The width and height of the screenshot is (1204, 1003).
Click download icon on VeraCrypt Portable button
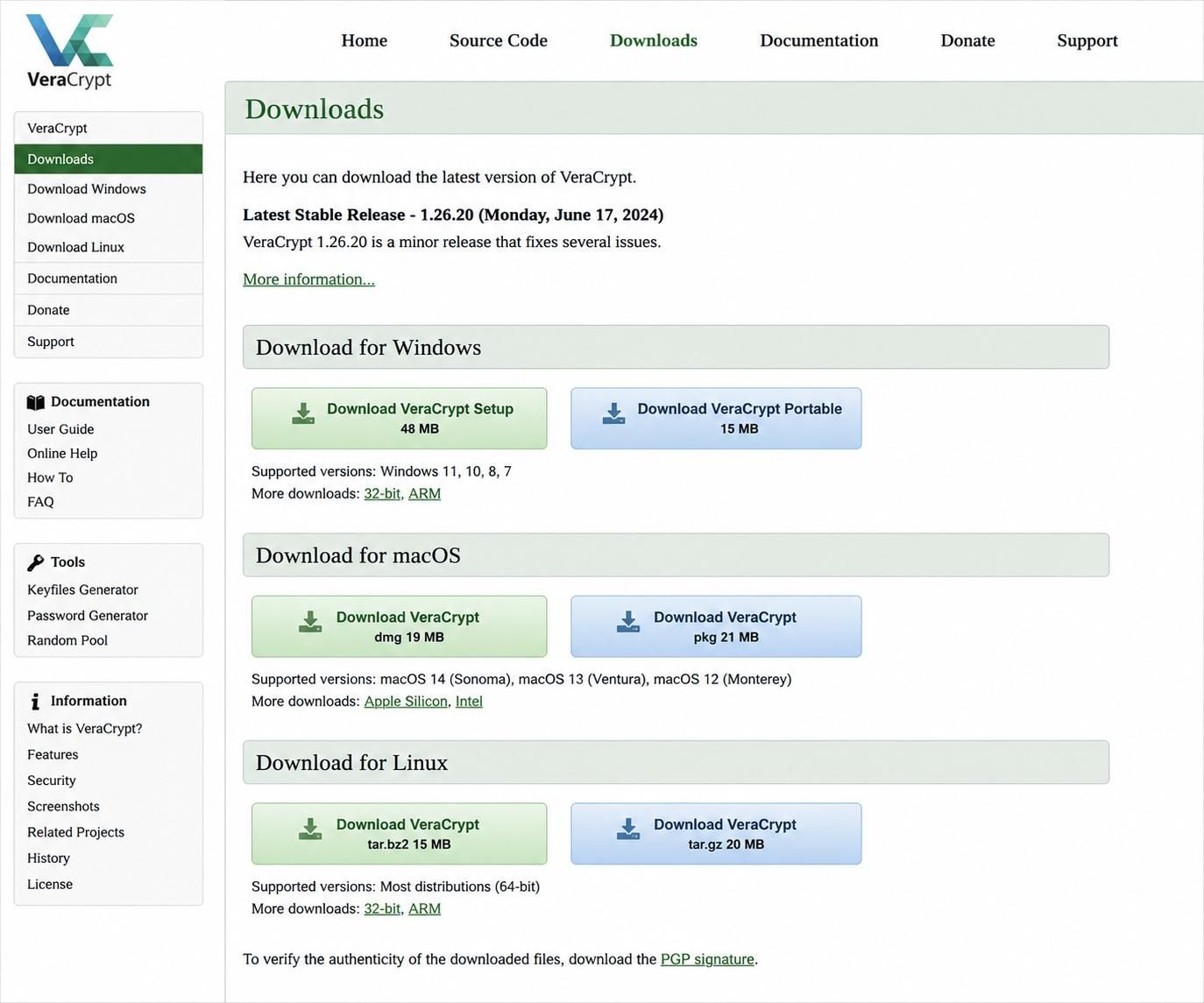(x=614, y=414)
